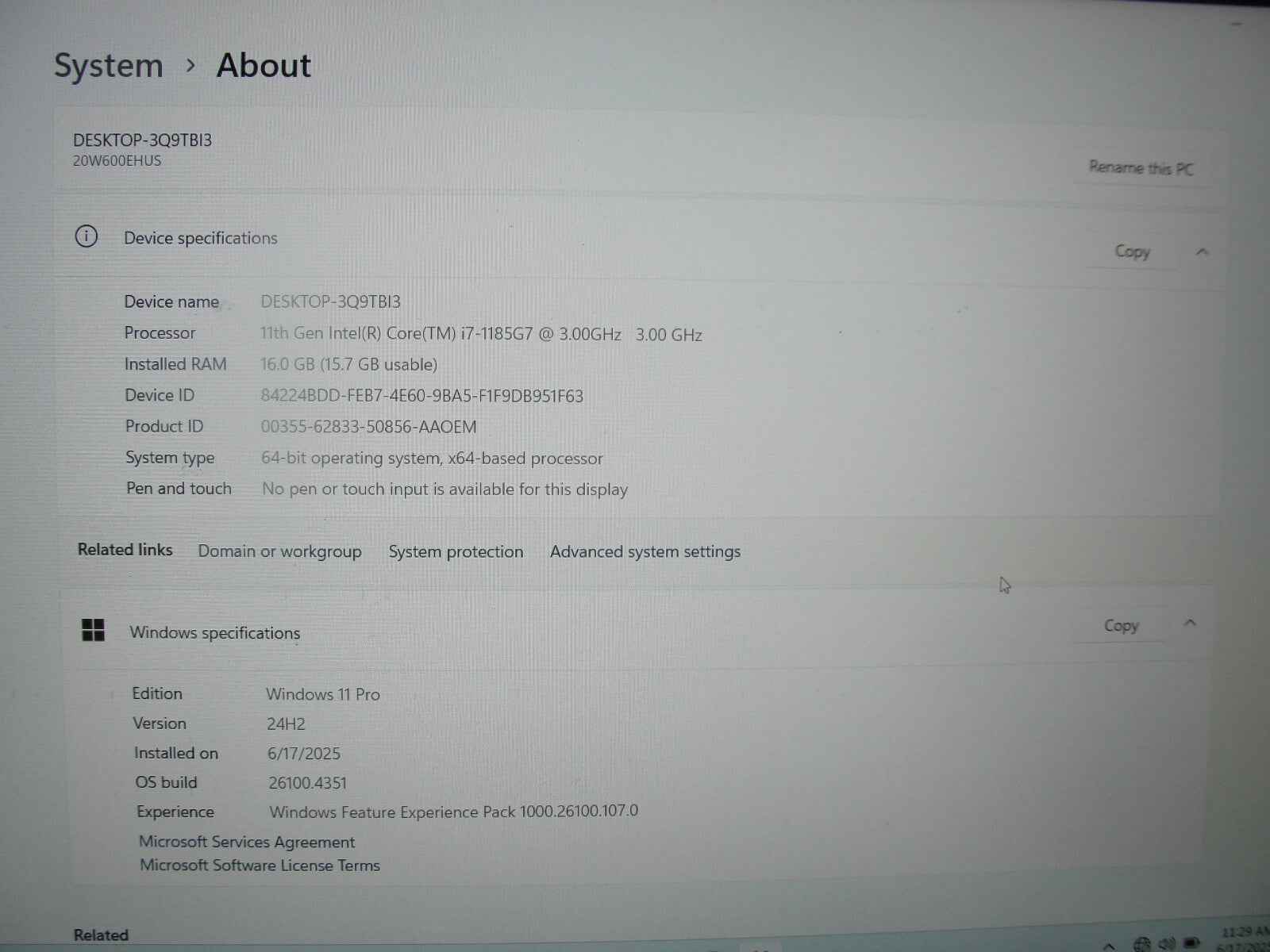This screenshot has width=1270, height=952.
Task: Open Microsoft Software License Terms
Action: (x=260, y=865)
